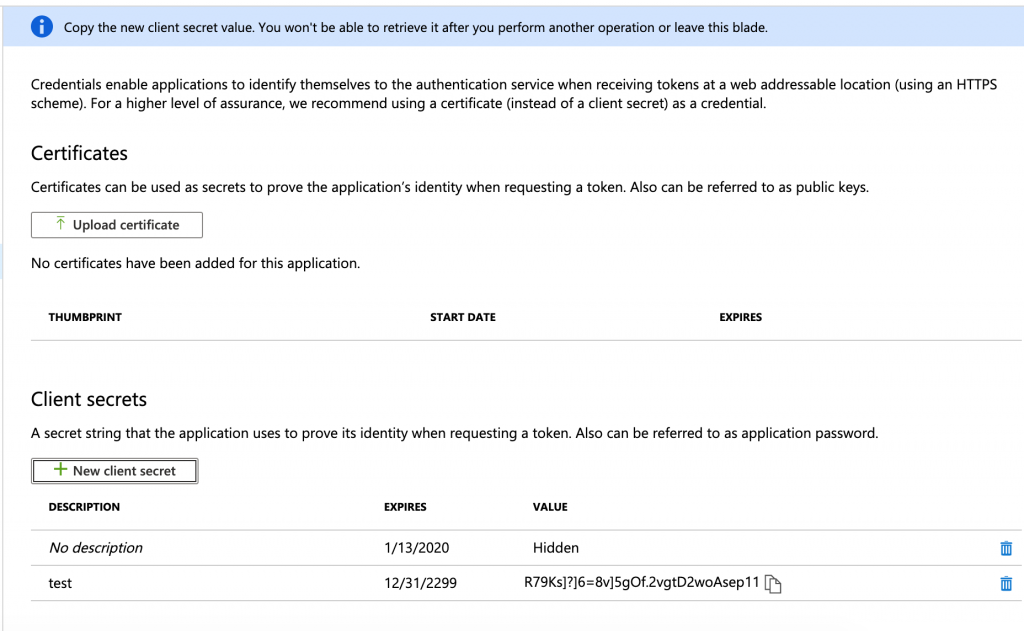The width and height of the screenshot is (1024, 631).
Task: Click the Client secrets table EXPIRES header
Action: coord(405,507)
